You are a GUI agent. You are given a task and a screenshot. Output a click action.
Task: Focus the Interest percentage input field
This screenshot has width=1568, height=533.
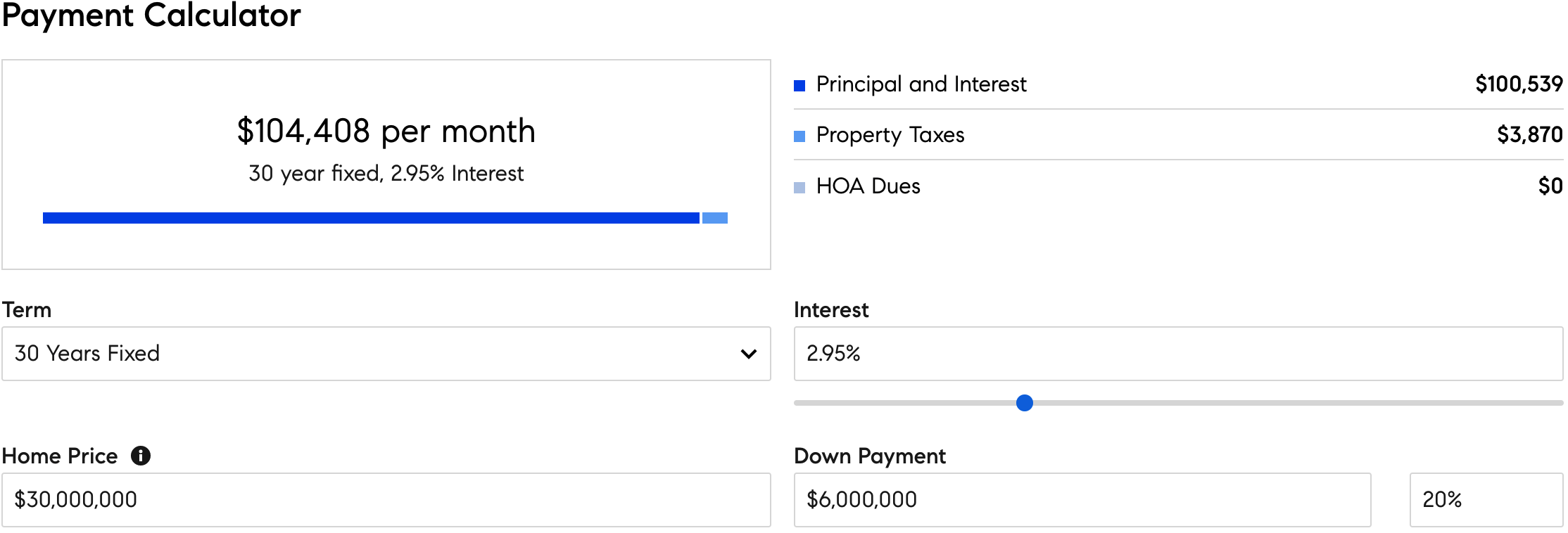pyautogui.click(x=1178, y=354)
